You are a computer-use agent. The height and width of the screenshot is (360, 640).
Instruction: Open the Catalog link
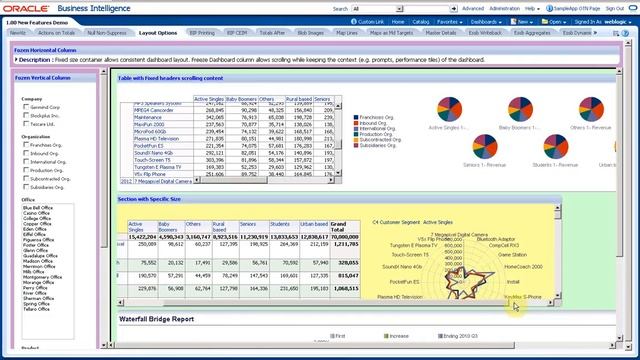click(420, 22)
